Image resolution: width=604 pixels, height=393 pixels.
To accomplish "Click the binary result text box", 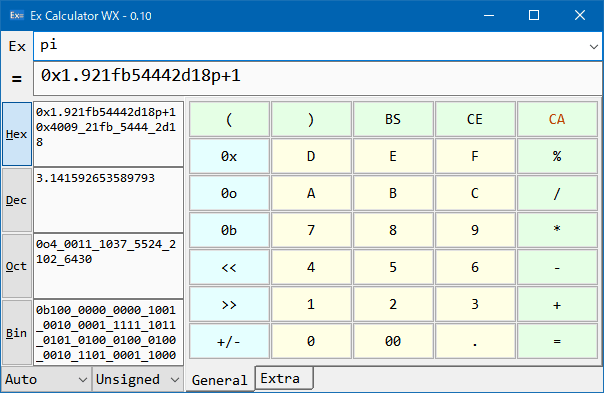I will [x=108, y=333].
